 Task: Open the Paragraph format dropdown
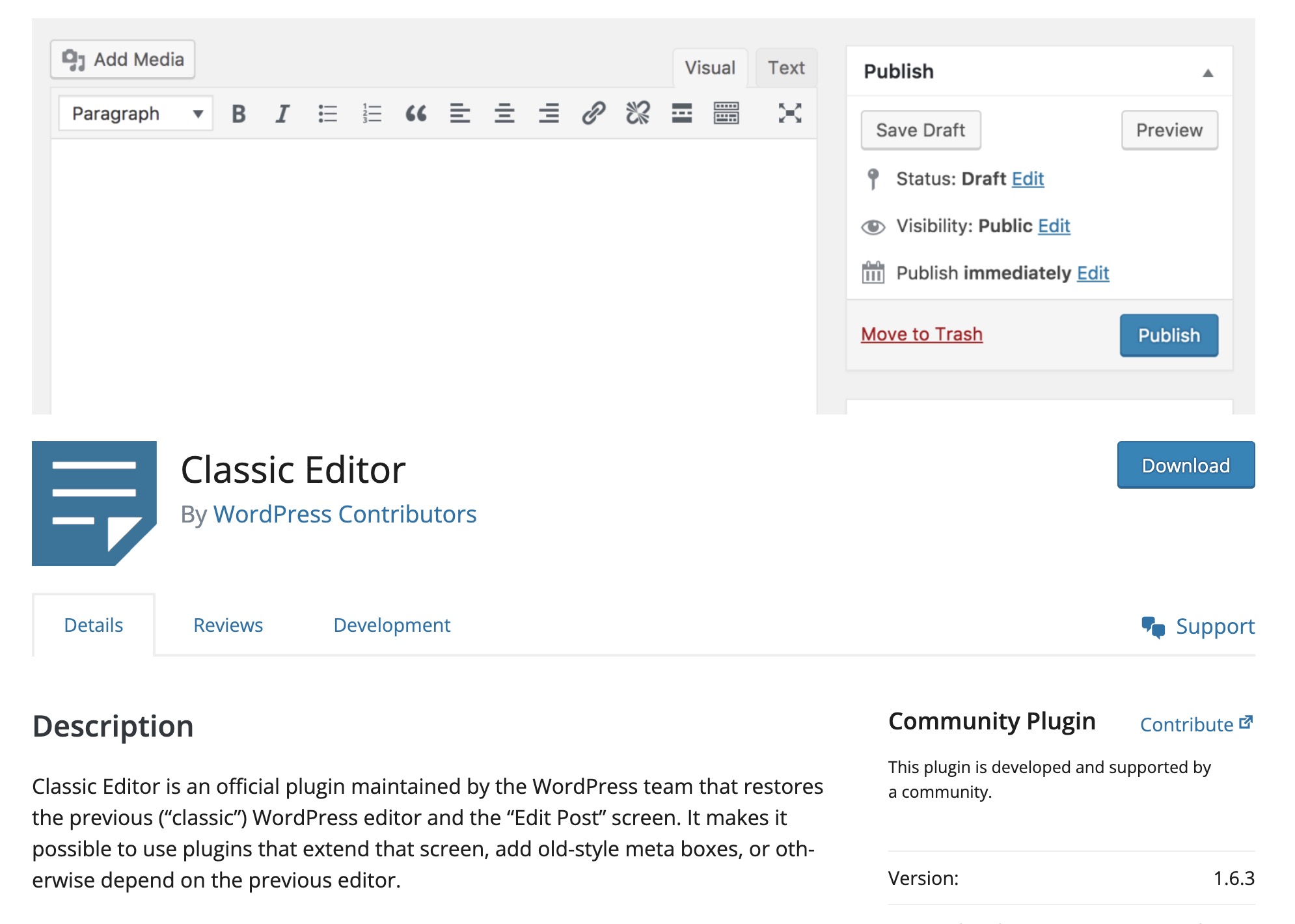(136, 114)
